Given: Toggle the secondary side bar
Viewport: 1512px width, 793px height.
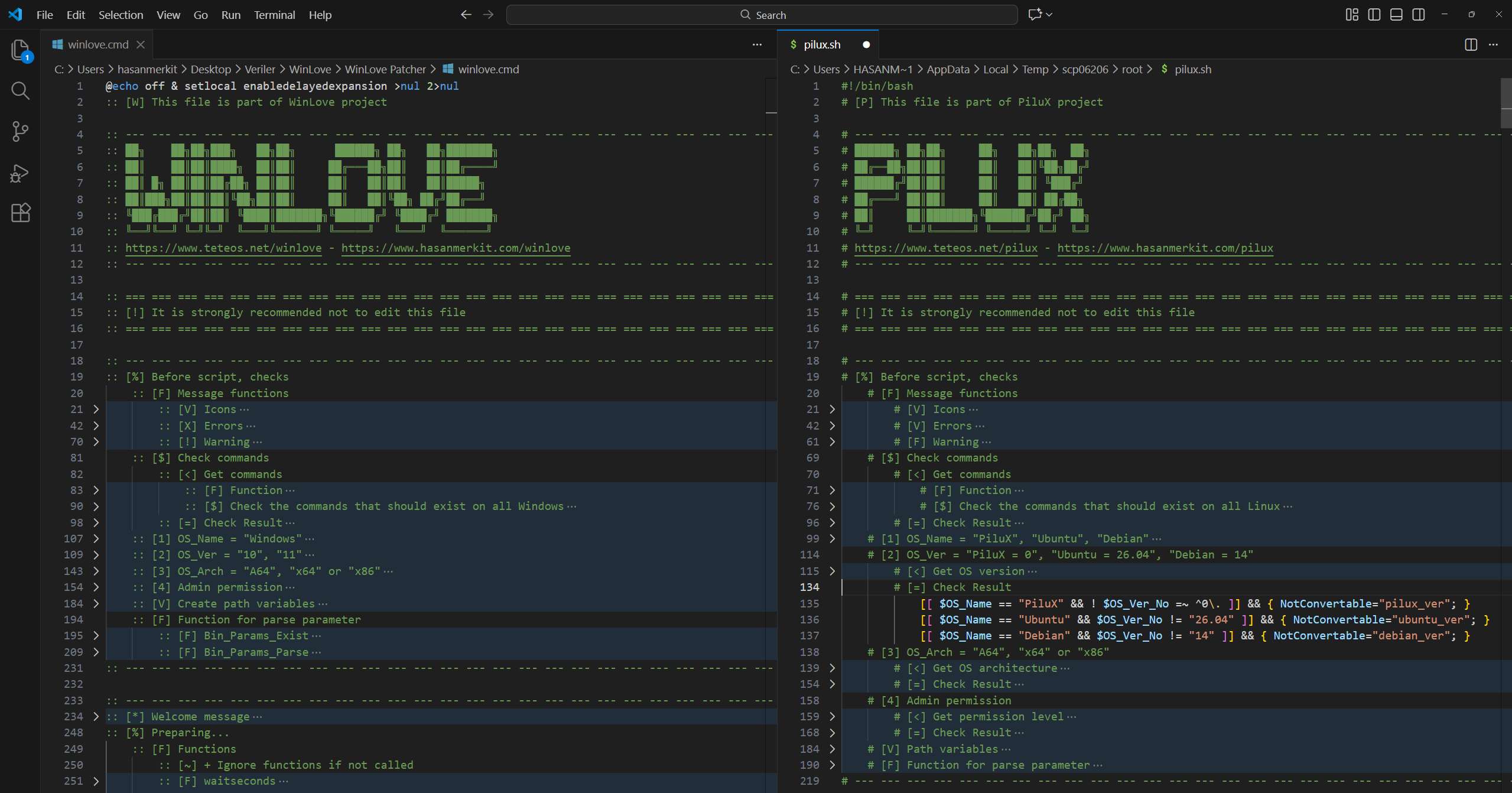Looking at the screenshot, I should coord(1419,15).
